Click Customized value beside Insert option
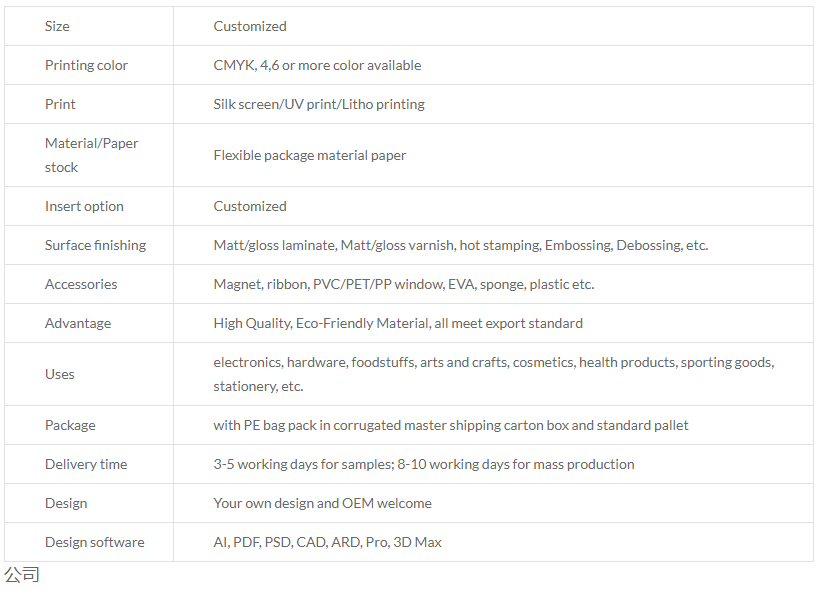This screenshot has height=590, width=819. (250, 206)
